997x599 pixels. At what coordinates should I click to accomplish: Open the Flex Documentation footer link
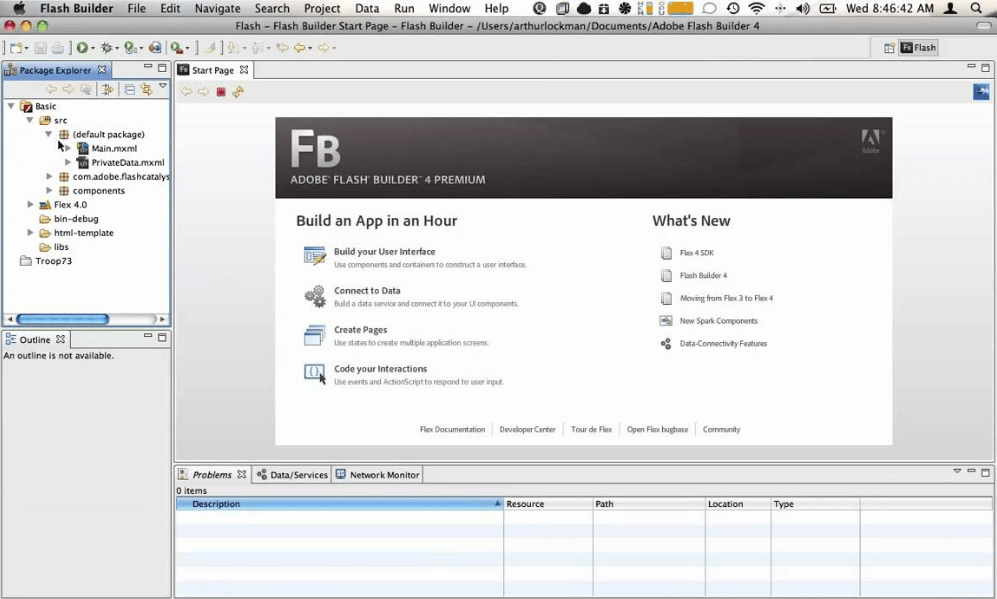coord(452,429)
